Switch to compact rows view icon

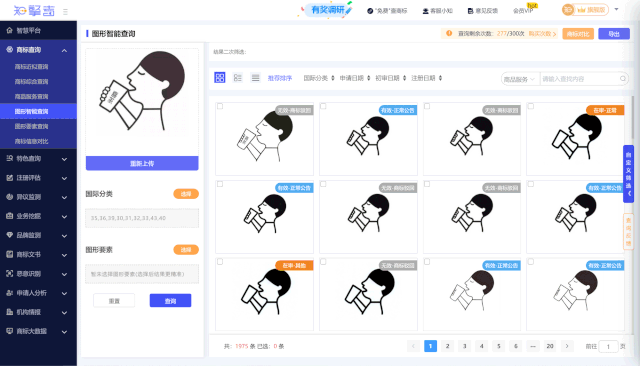[256, 78]
